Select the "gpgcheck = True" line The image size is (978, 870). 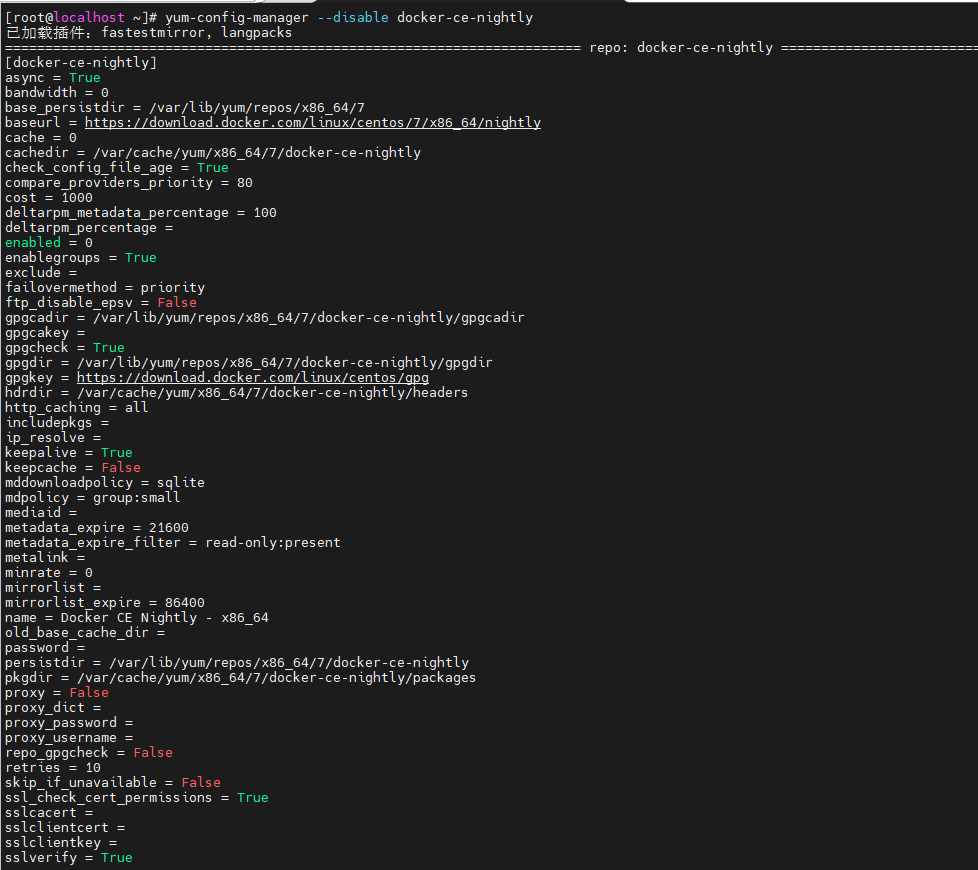click(x=65, y=347)
